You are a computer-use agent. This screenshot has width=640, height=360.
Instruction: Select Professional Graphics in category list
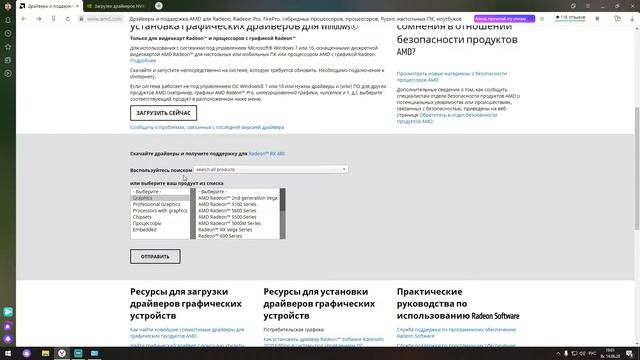(160, 204)
